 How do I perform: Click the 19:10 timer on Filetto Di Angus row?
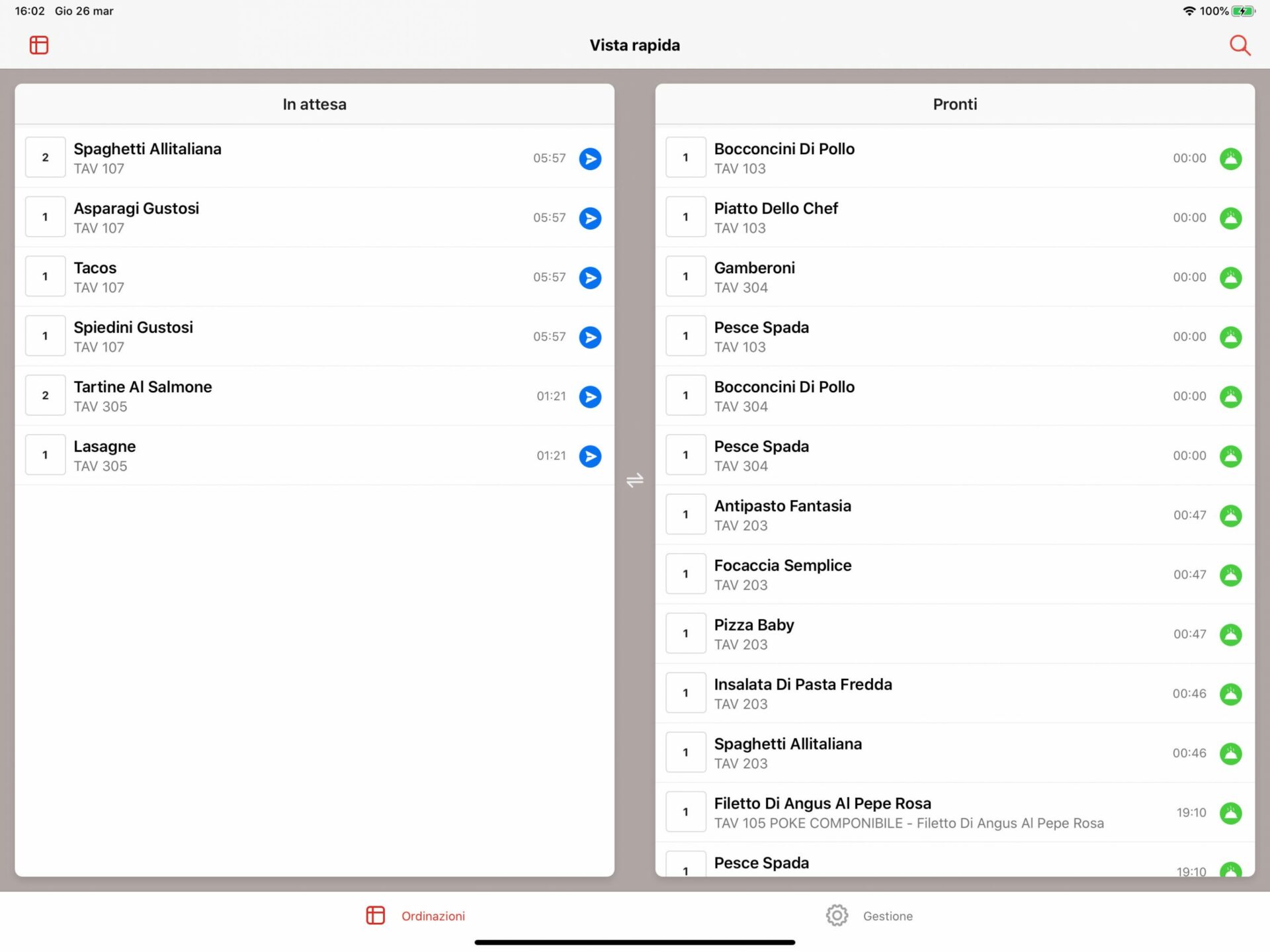pos(1191,813)
